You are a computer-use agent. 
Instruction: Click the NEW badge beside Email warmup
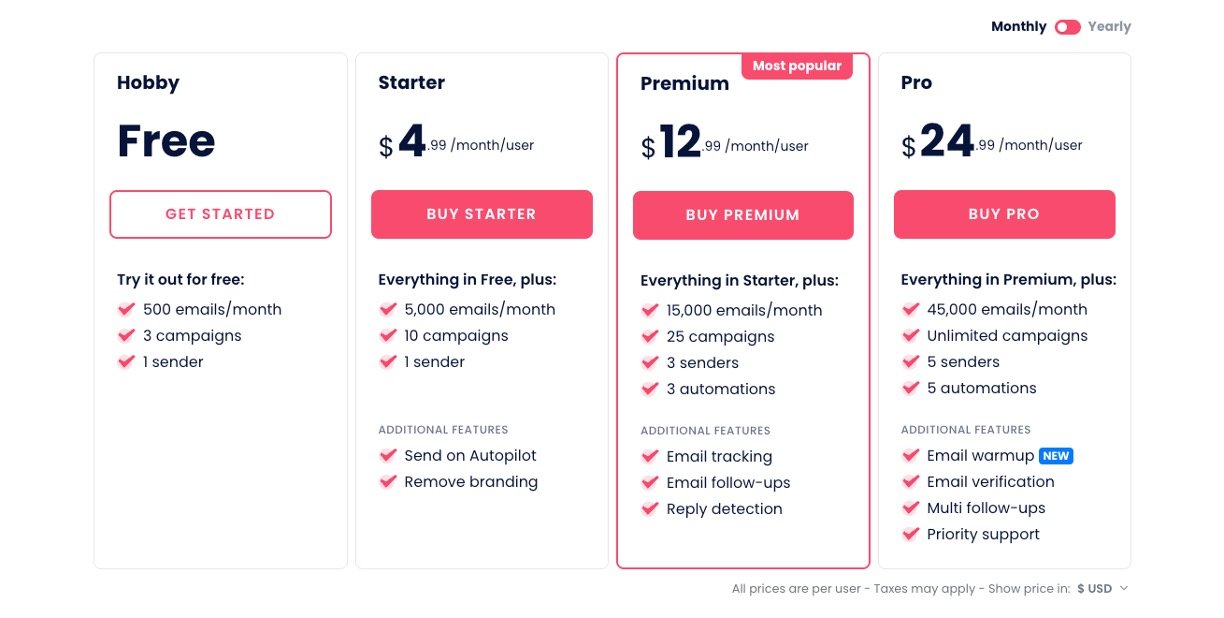pyautogui.click(x=1056, y=456)
